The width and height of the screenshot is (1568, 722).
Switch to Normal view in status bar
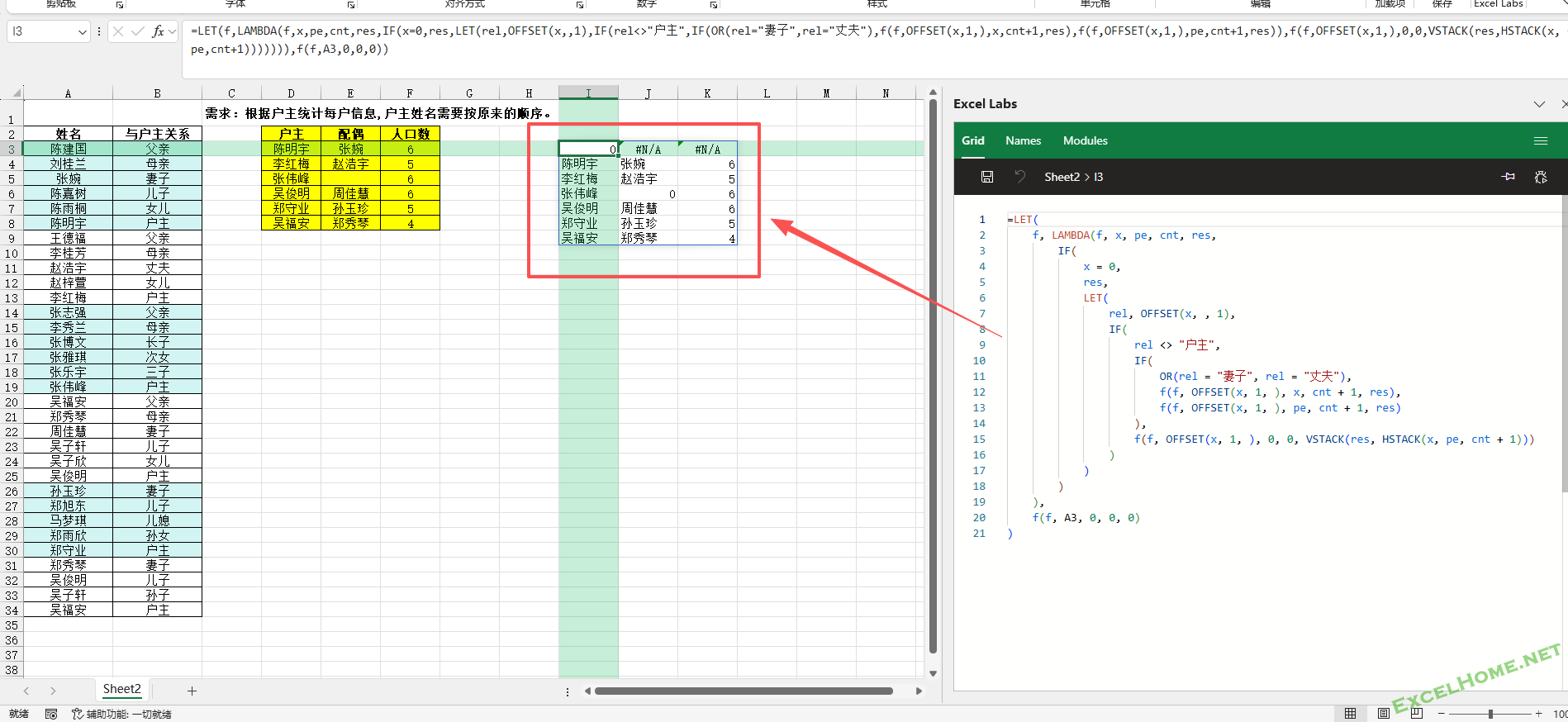pyautogui.click(x=1350, y=714)
